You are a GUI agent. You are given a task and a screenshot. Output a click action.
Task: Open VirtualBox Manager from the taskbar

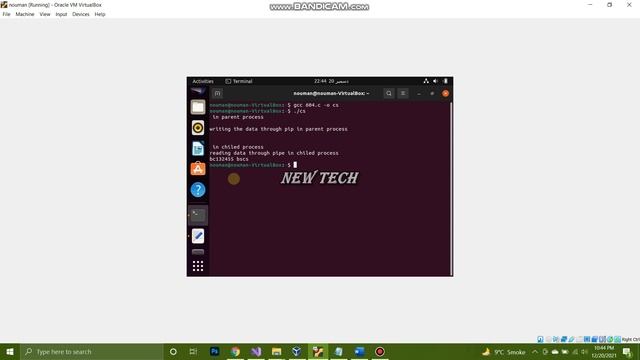click(297, 351)
